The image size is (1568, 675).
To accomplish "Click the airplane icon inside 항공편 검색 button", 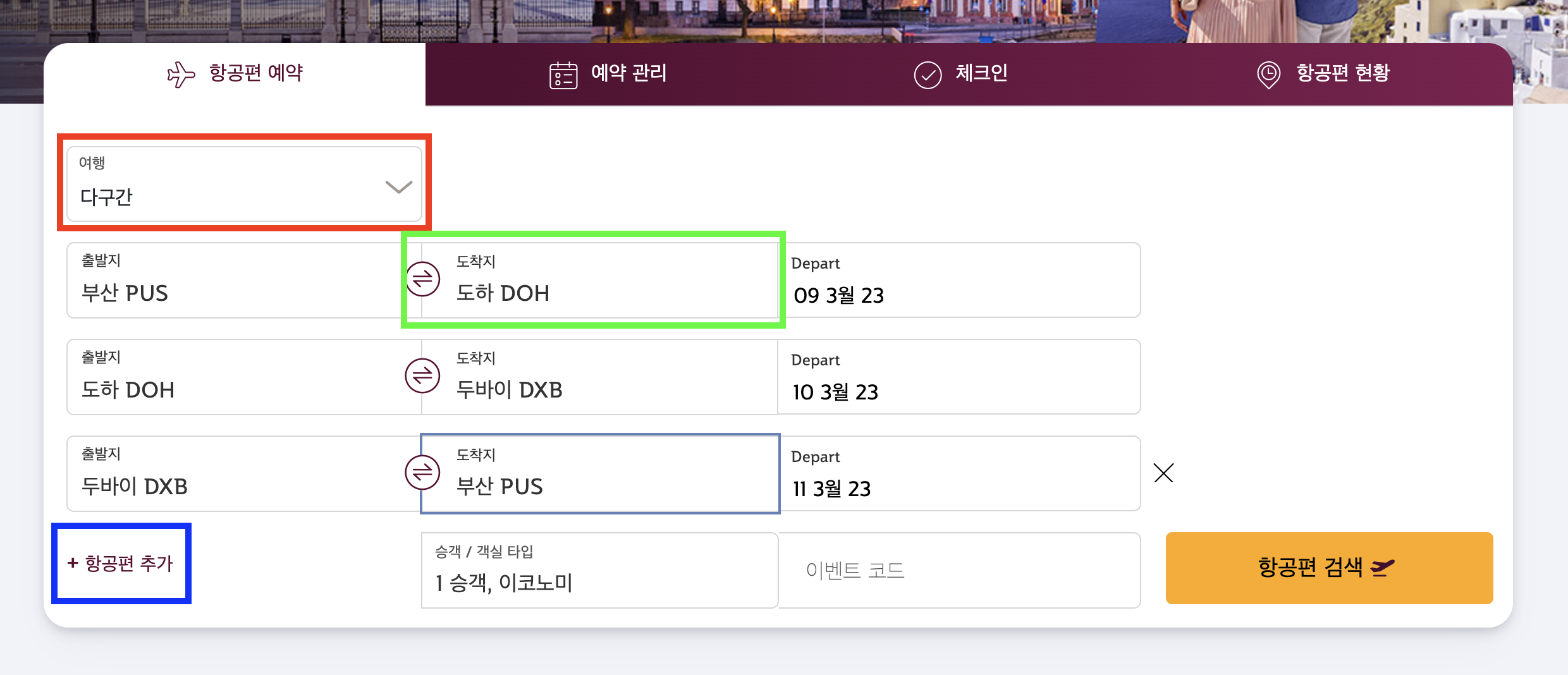I will point(1381,567).
